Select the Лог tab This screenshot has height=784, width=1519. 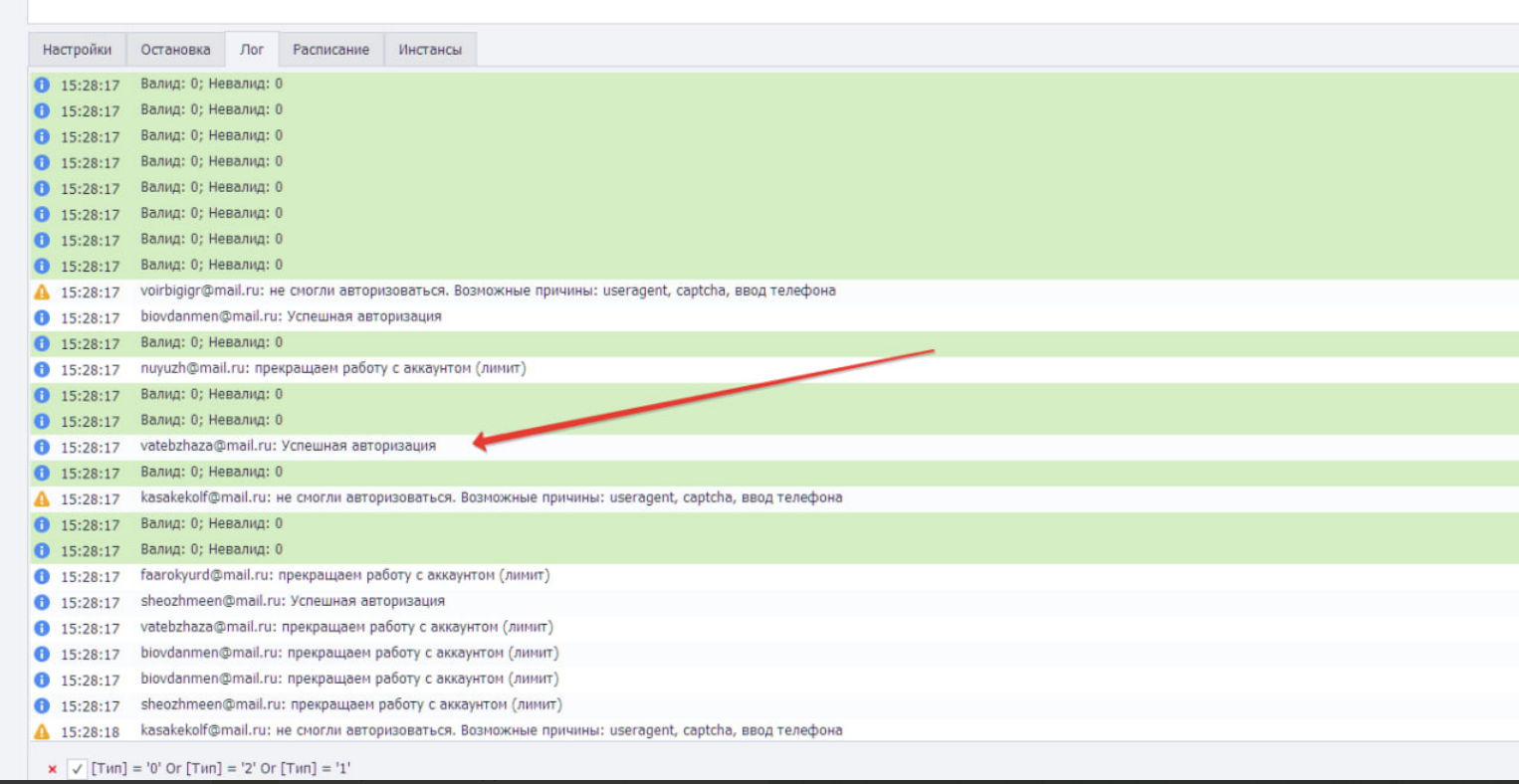click(x=252, y=50)
